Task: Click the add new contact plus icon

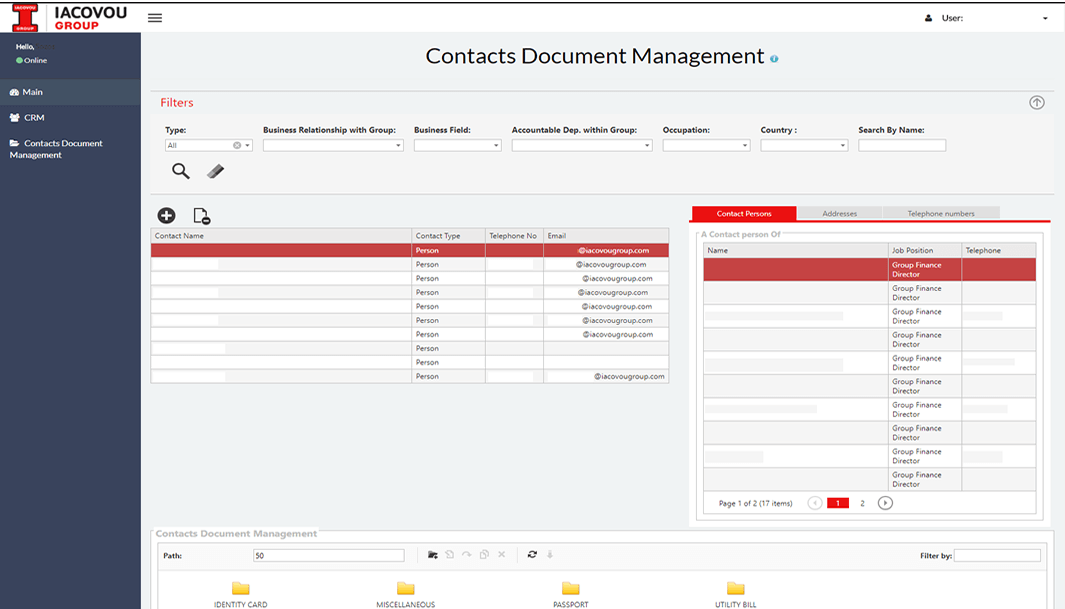Action: (166, 215)
